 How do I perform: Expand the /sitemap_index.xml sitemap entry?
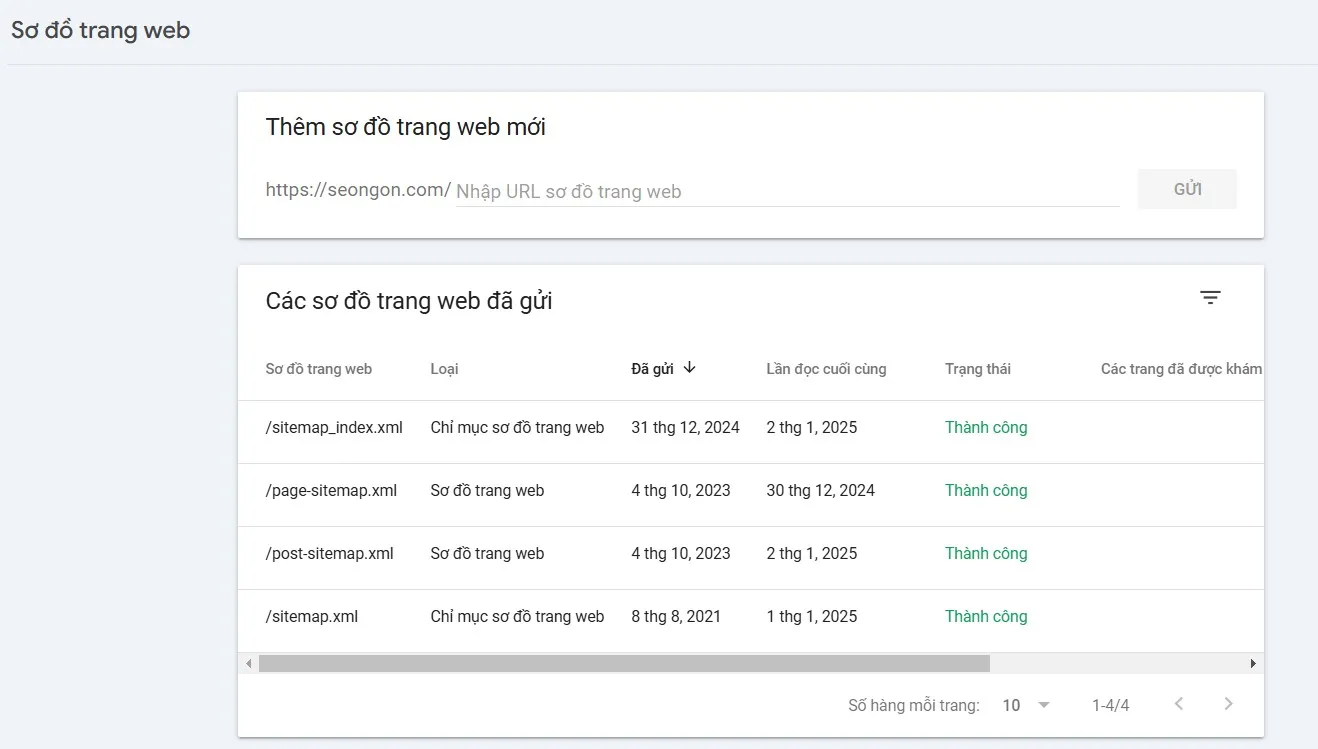point(334,427)
